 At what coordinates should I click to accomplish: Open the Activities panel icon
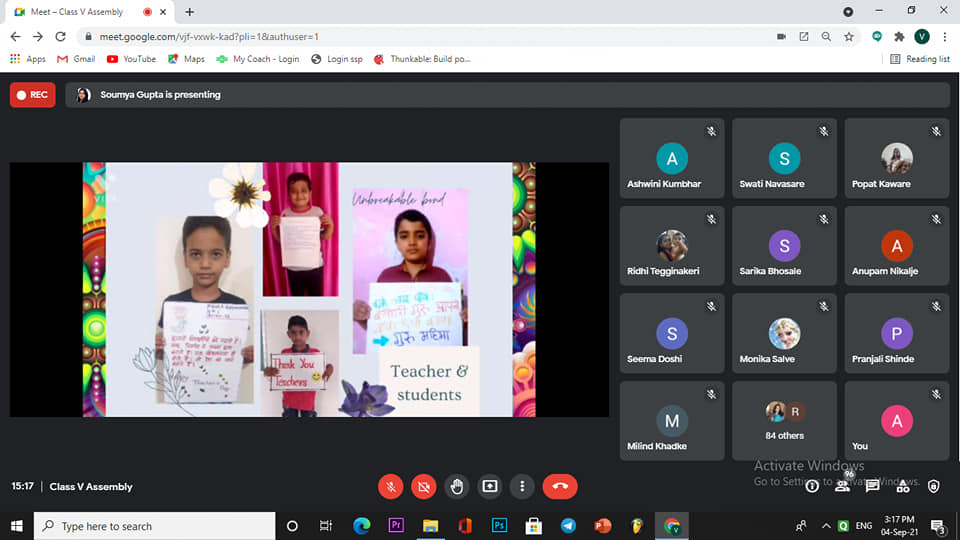903,487
